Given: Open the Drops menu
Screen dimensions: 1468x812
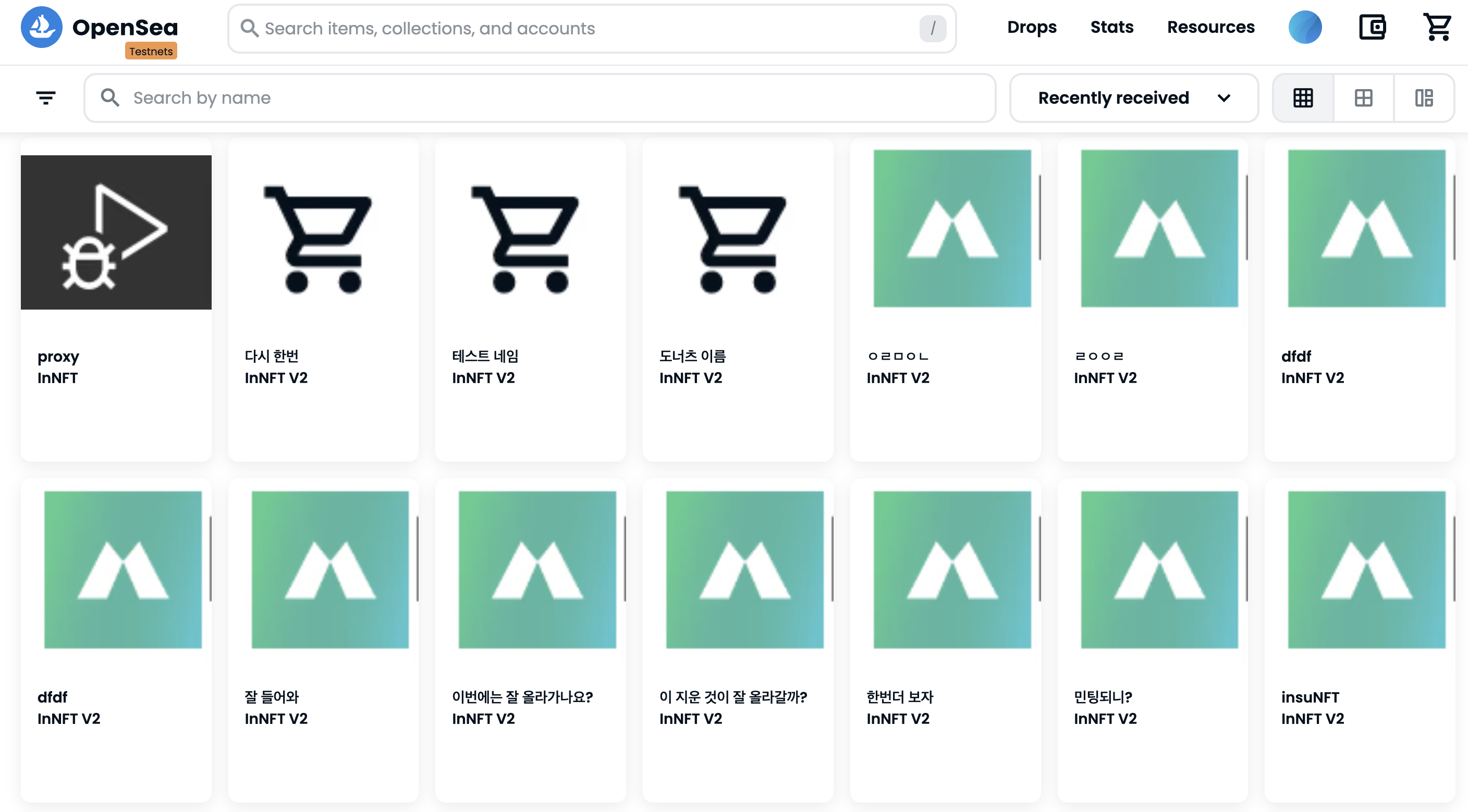Looking at the screenshot, I should [1032, 27].
